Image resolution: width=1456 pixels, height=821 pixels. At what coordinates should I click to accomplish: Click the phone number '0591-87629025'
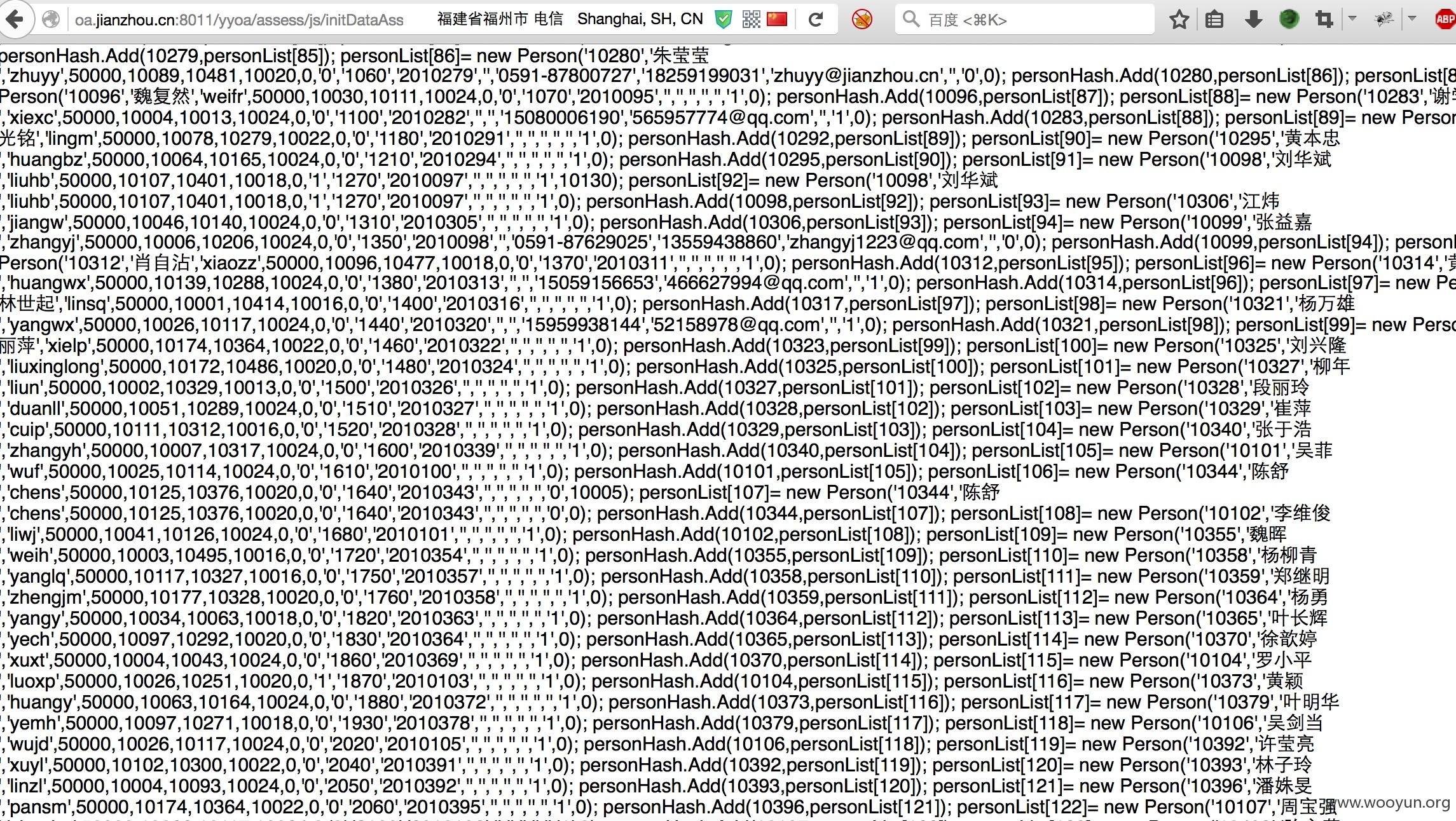[582, 242]
